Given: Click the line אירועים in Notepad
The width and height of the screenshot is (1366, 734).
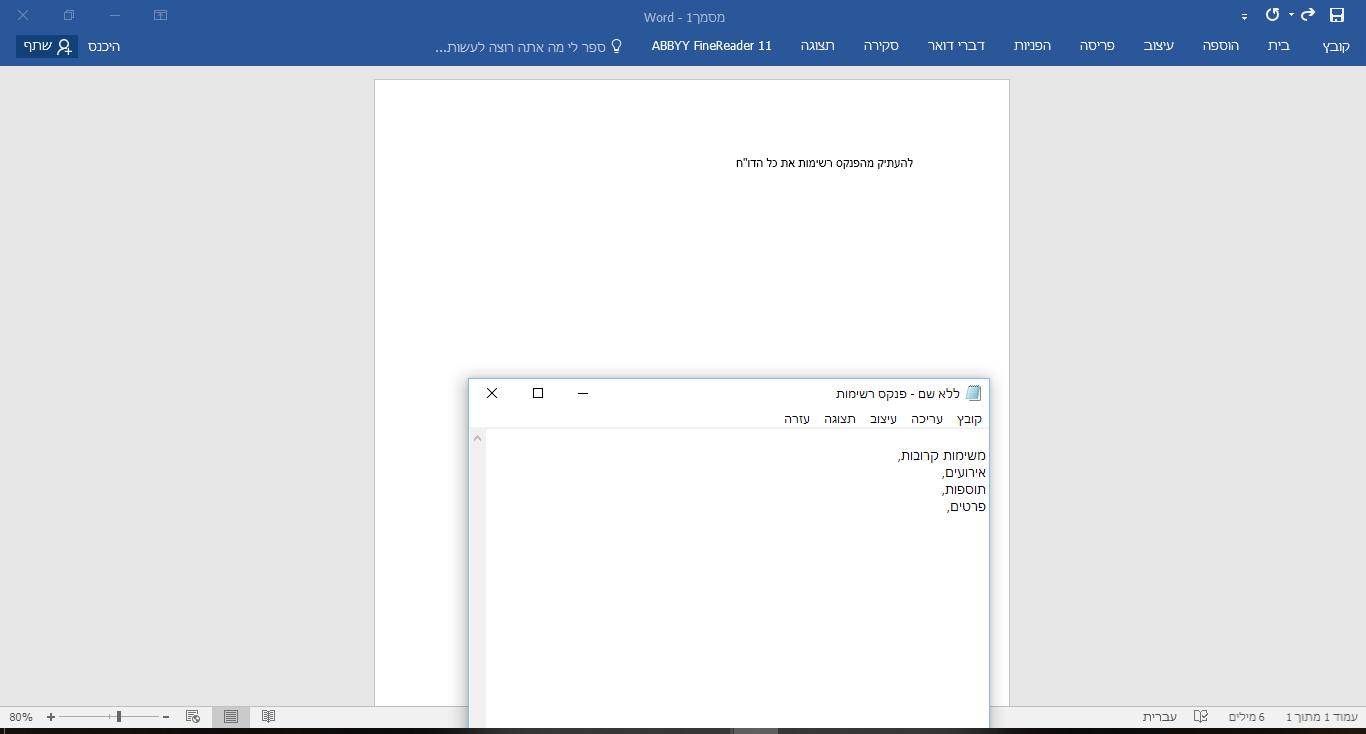Looking at the screenshot, I should coord(964,473).
